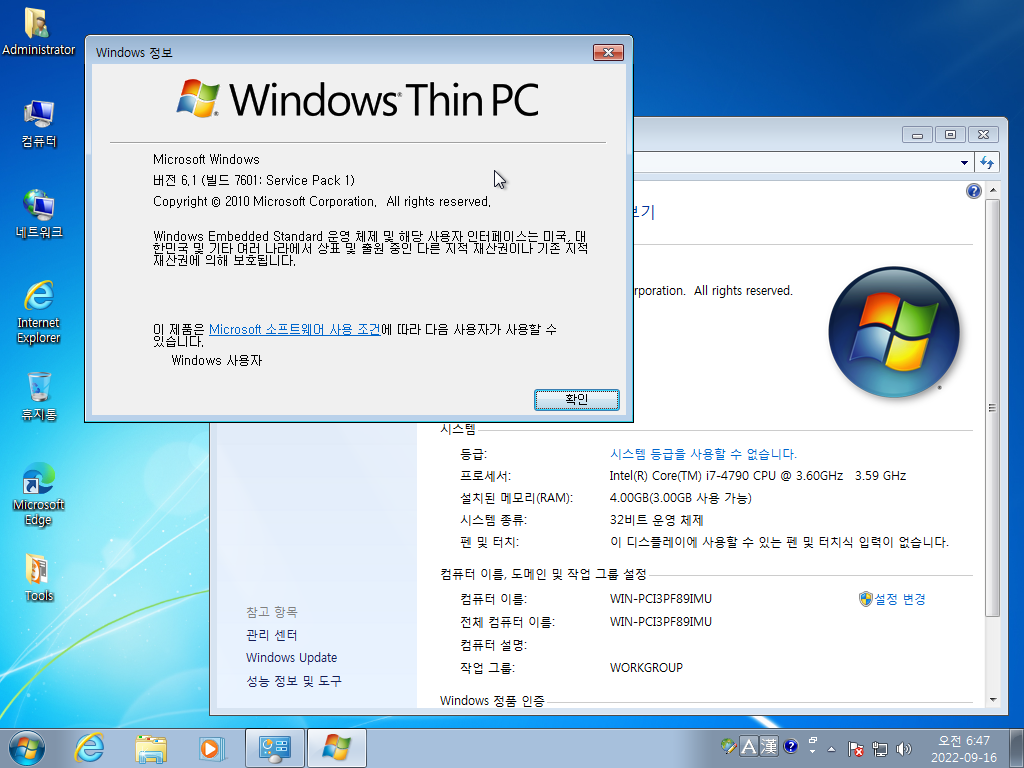Screen dimensions: 1024x768
Task: Open 관리 센터 from the sidebar
Action: point(272,635)
